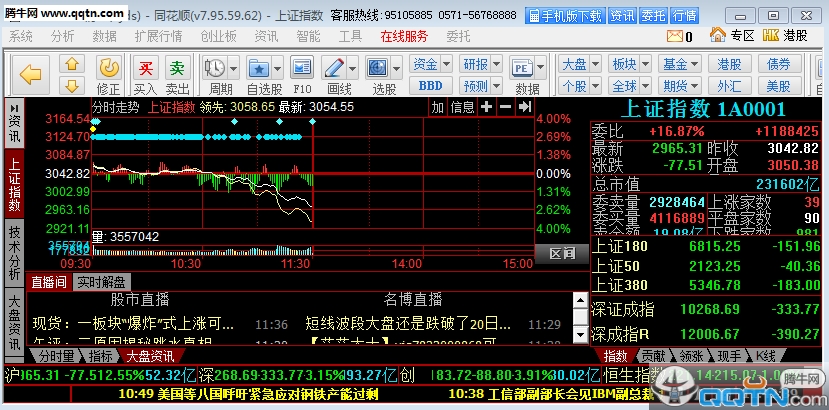Expand the 周期 dropdown arrow

[234, 68]
